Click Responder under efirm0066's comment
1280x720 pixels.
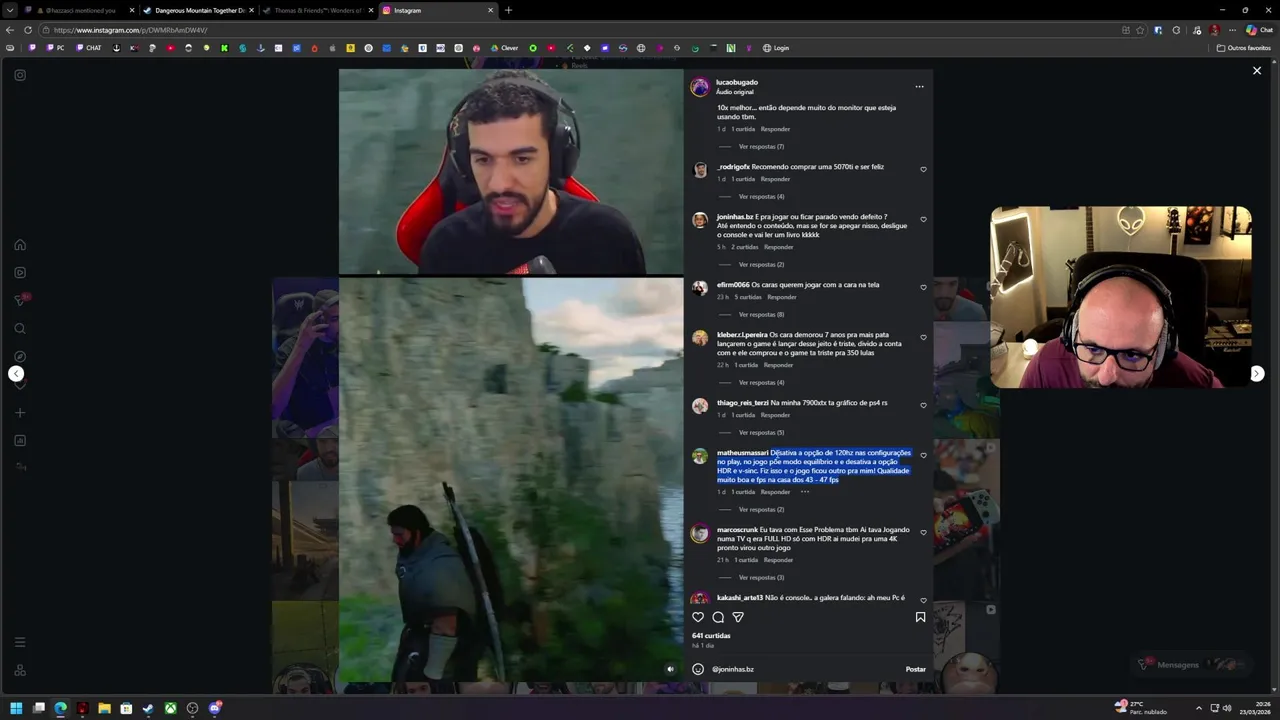(x=782, y=297)
